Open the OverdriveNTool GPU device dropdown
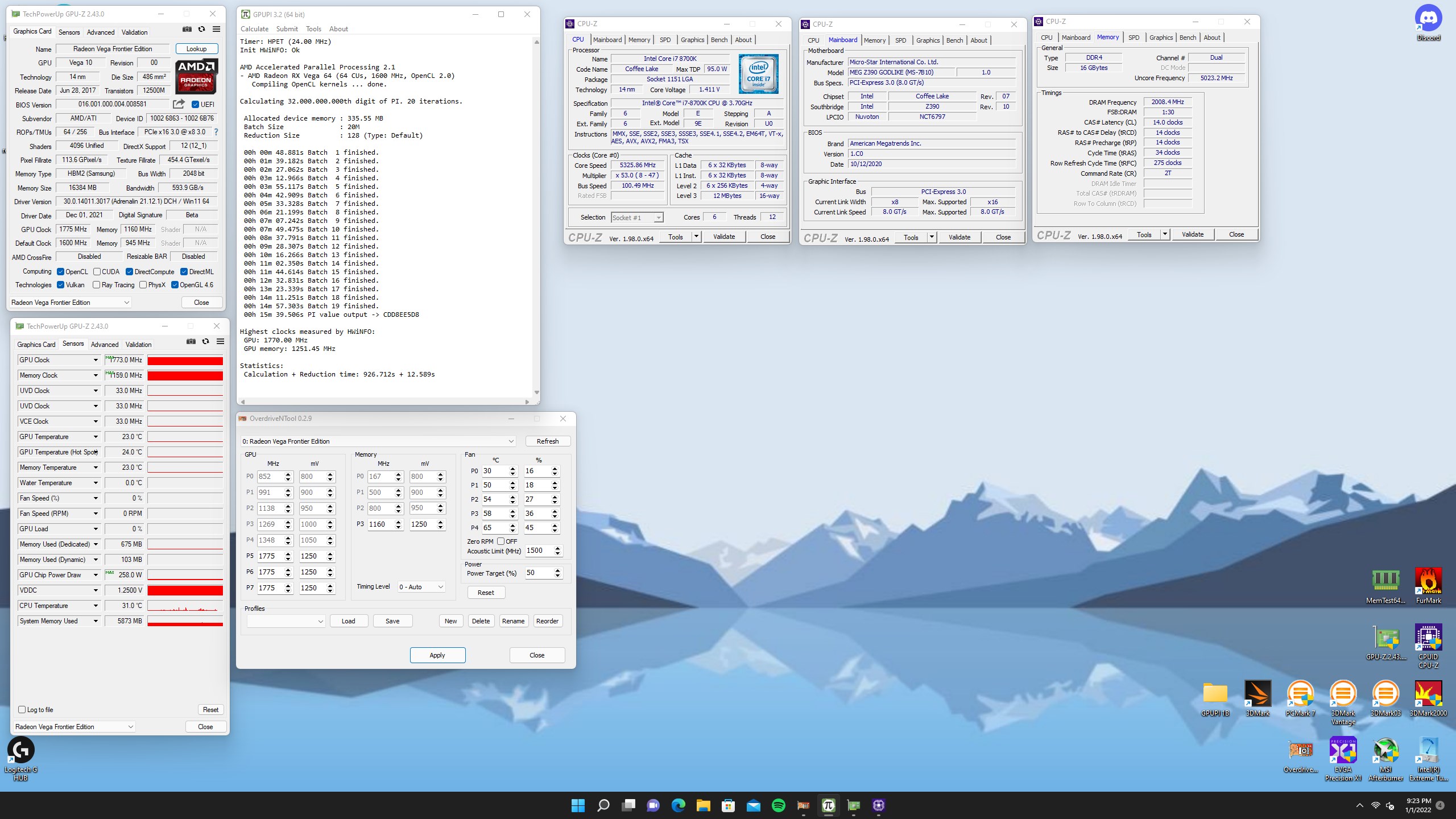 pyautogui.click(x=378, y=441)
